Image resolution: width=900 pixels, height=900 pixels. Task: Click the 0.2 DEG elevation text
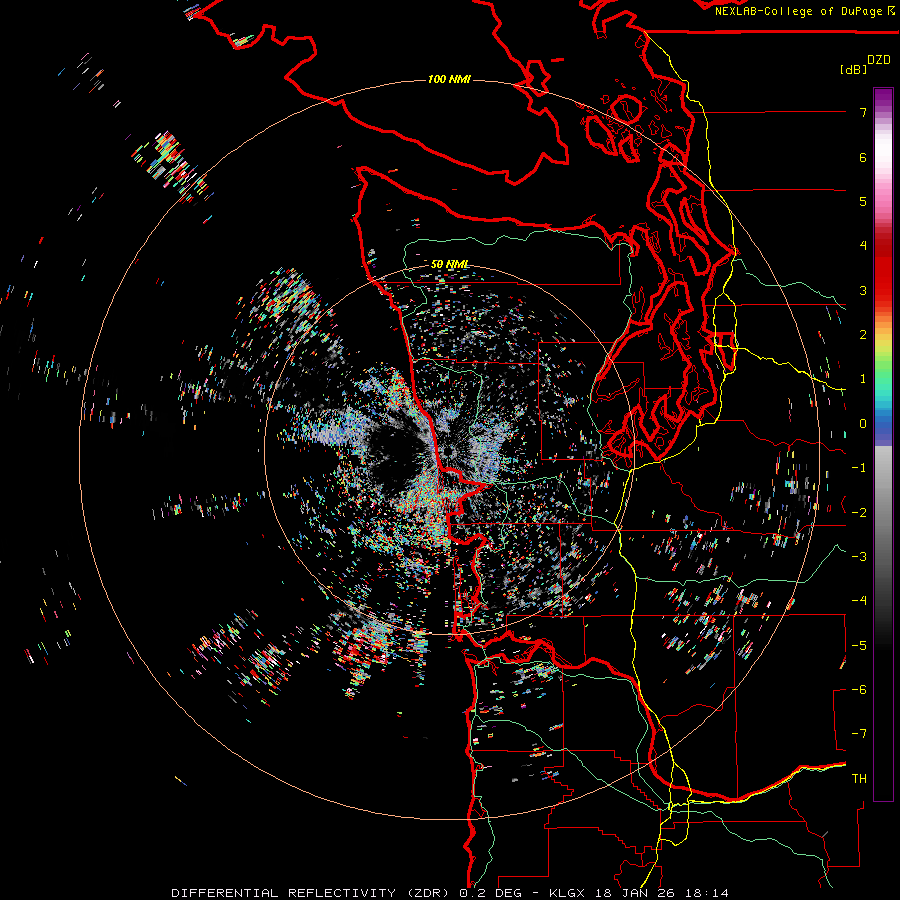click(x=490, y=893)
